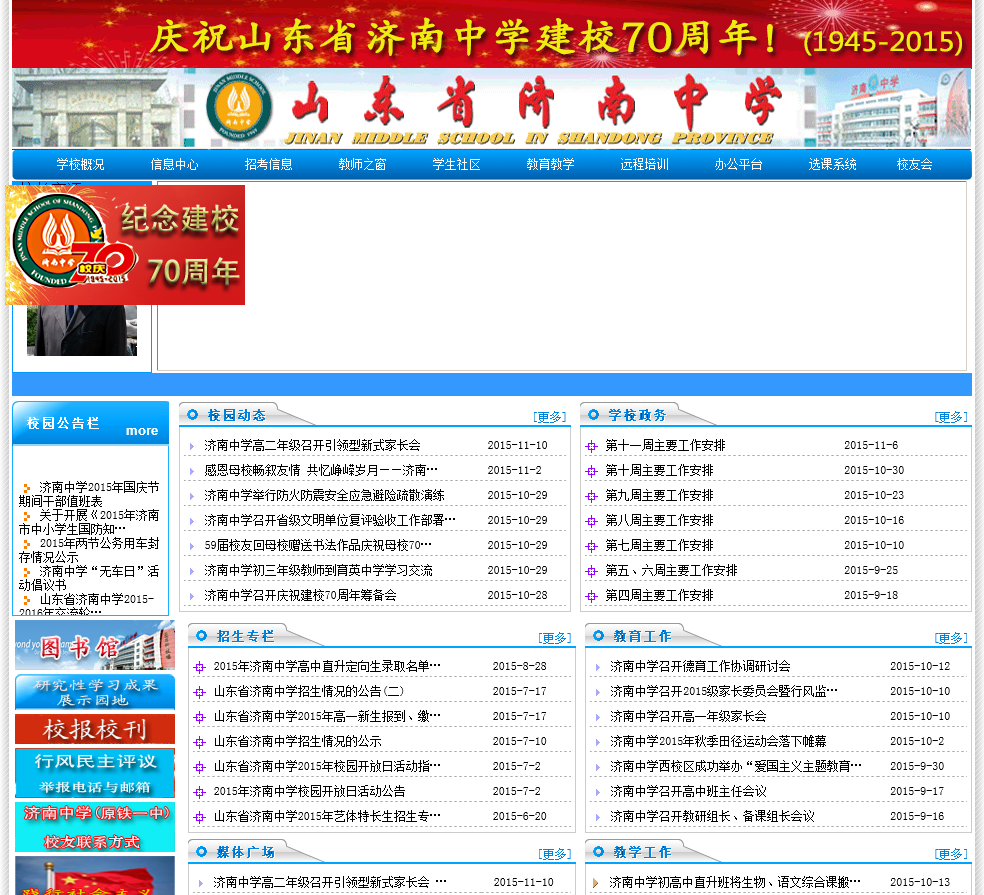Click 更多 in the 校园动态 section
This screenshot has width=984, height=895.
[x=550, y=417]
